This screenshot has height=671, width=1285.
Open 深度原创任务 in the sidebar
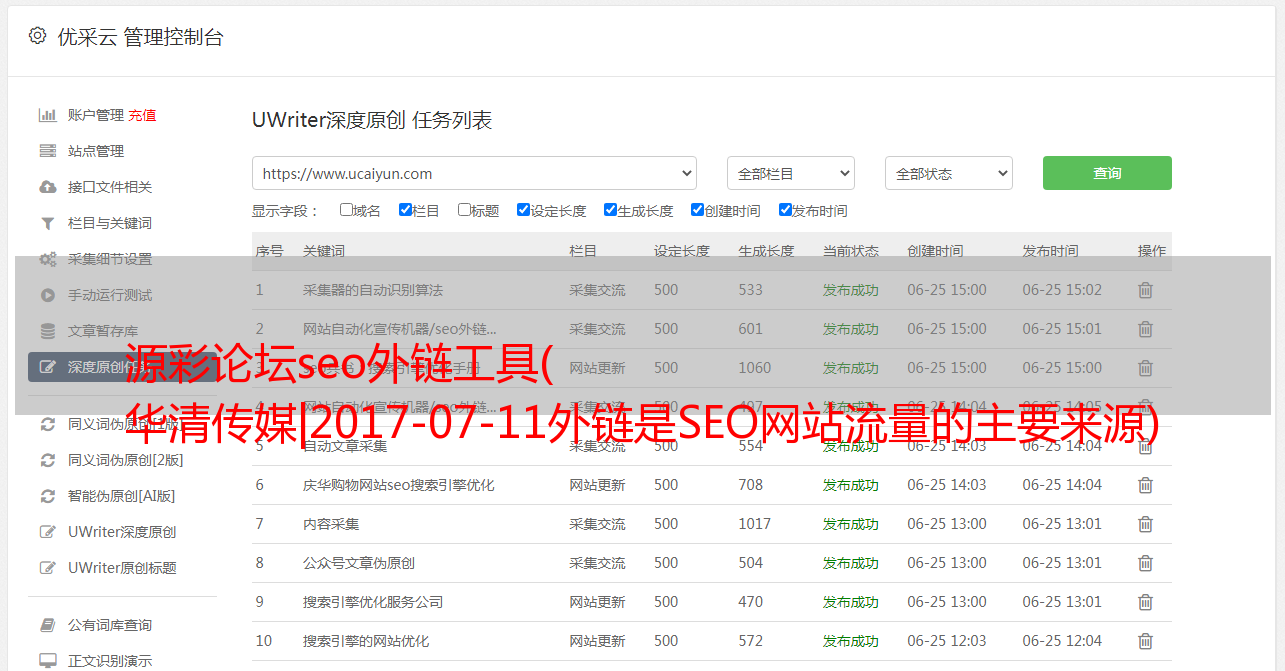(x=122, y=367)
